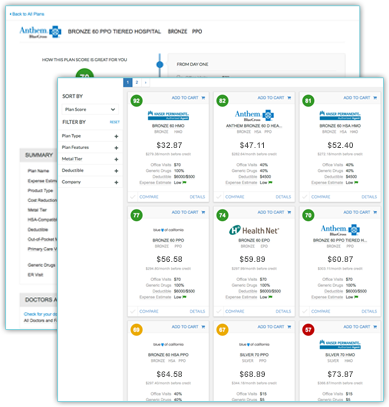Go to results page 2
The width and height of the screenshot is (389, 407).
pyautogui.click(x=137, y=82)
